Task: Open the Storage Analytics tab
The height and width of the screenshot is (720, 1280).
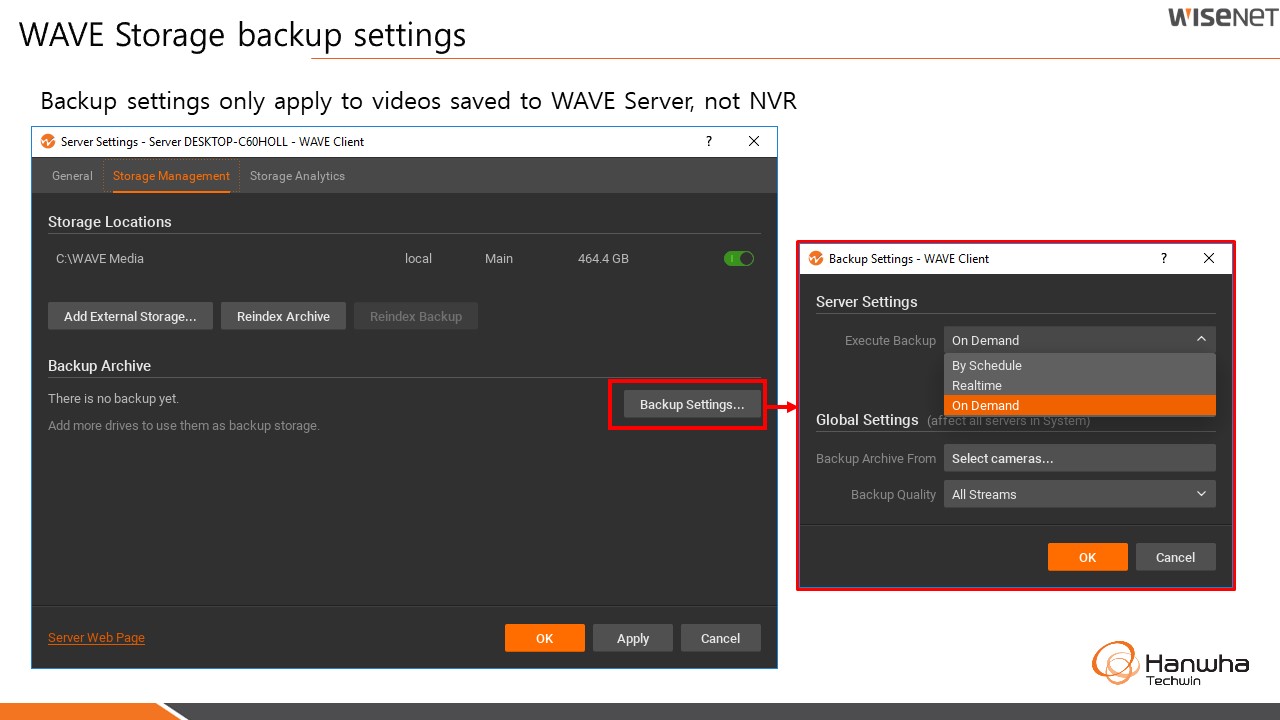Action: (297, 176)
